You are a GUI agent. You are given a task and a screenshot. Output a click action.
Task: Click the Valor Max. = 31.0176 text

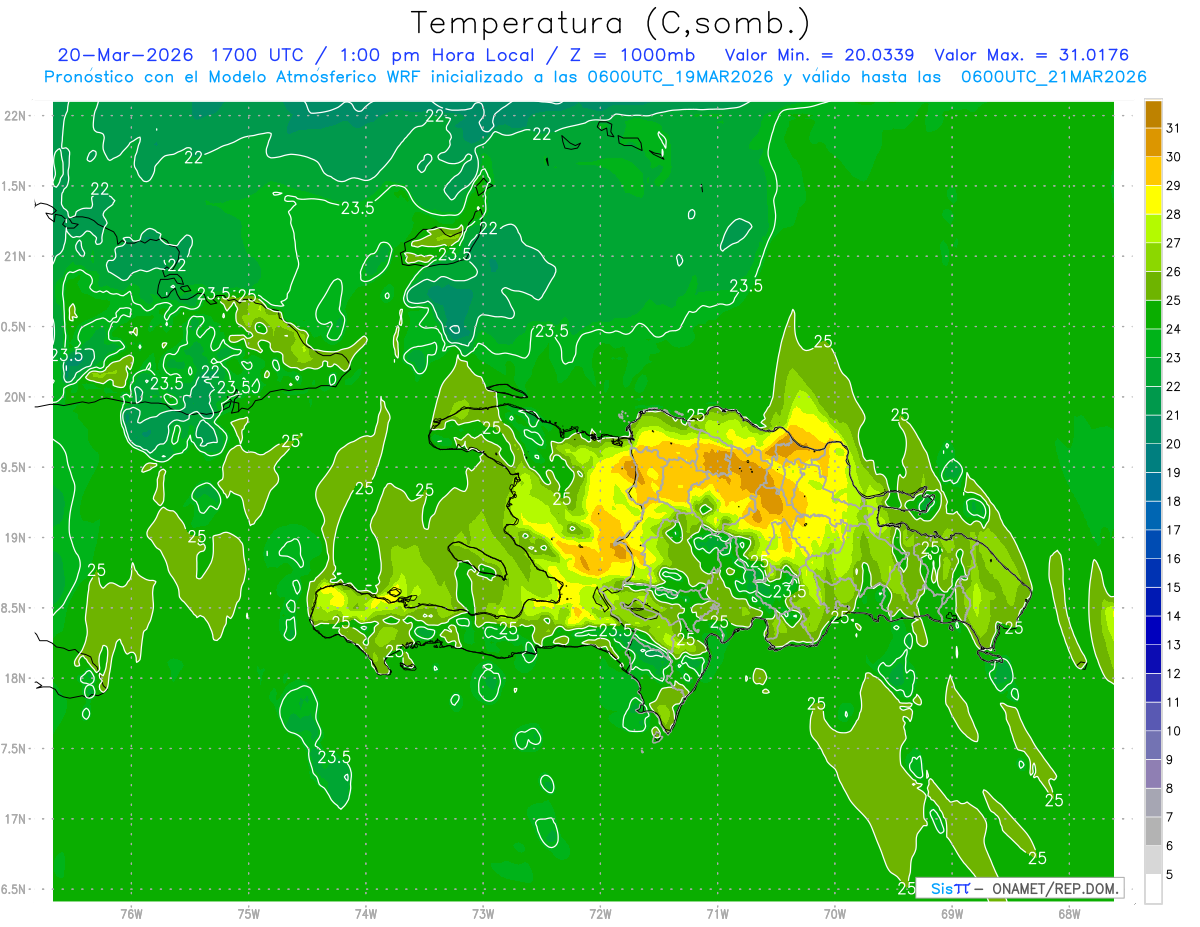(x=1031, y=55)
